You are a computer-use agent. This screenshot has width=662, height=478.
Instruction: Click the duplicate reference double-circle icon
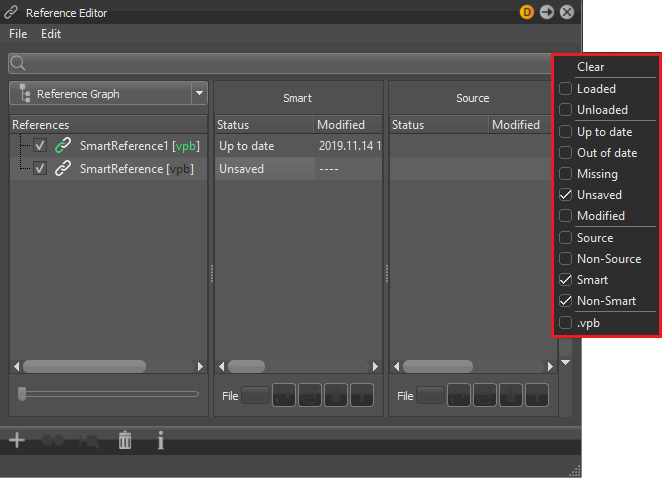tap(53, 440)
